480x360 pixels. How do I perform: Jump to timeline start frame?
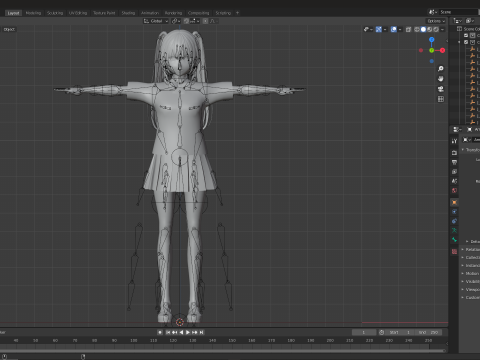pos(168,332)
